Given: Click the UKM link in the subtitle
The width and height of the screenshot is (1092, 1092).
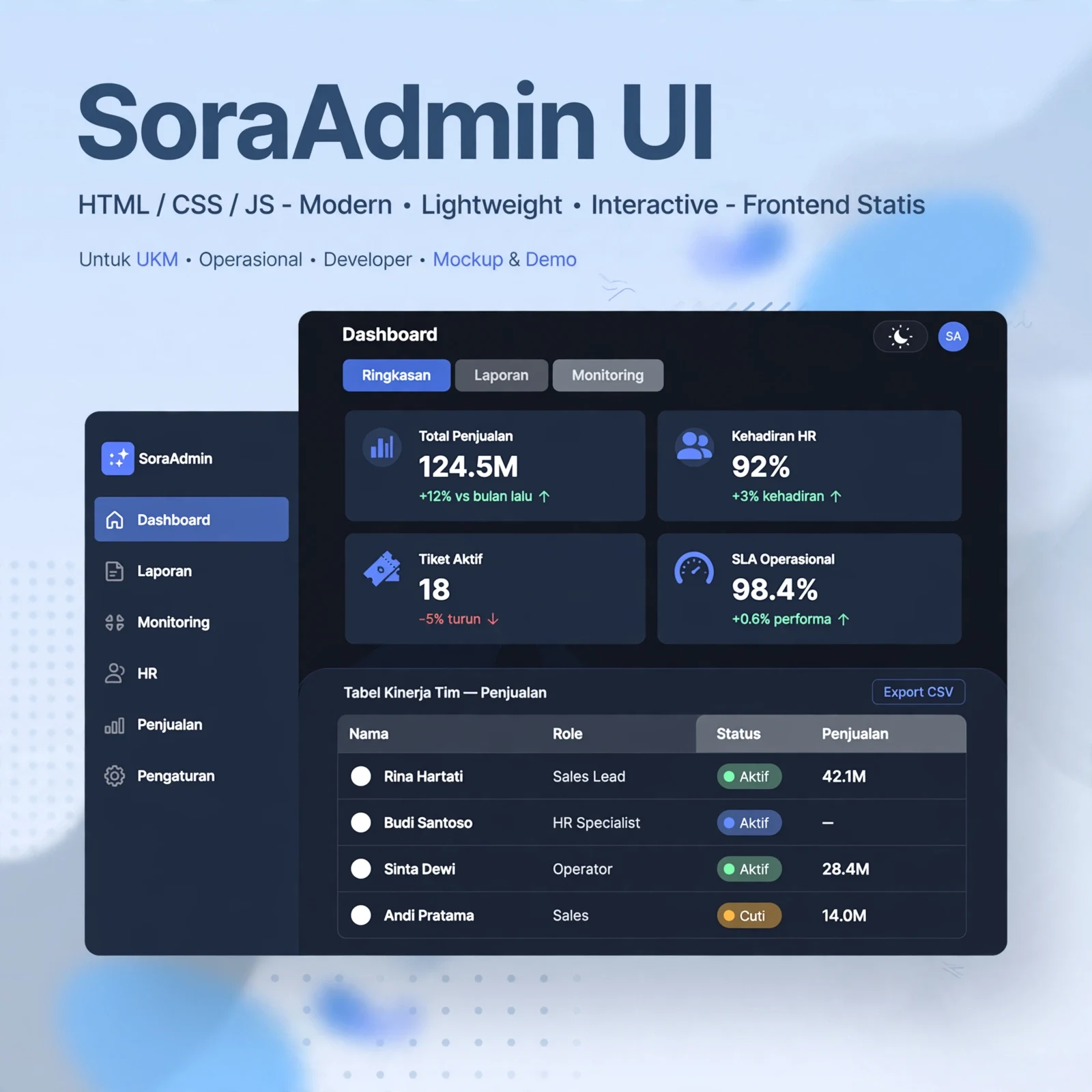Looking at the screenshot, I should click(157, 259).
